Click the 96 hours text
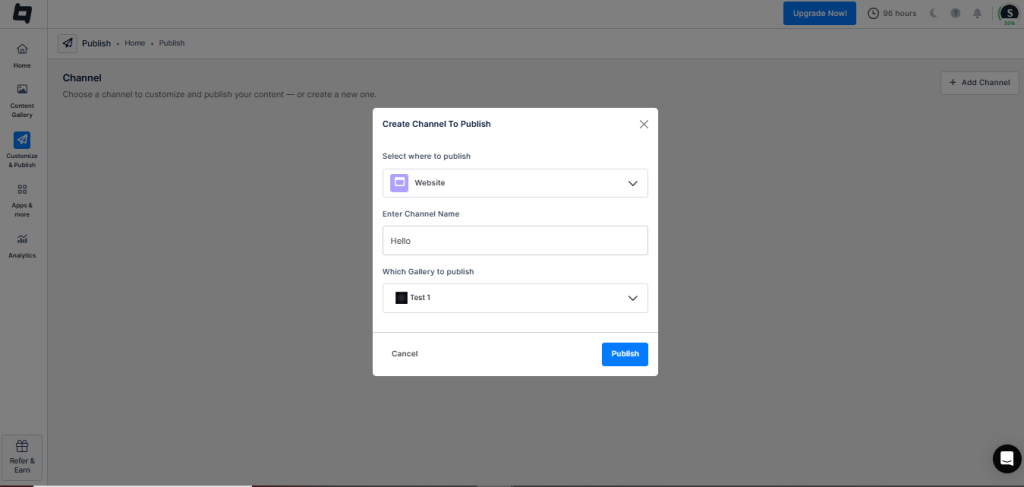 pos(899,13)
